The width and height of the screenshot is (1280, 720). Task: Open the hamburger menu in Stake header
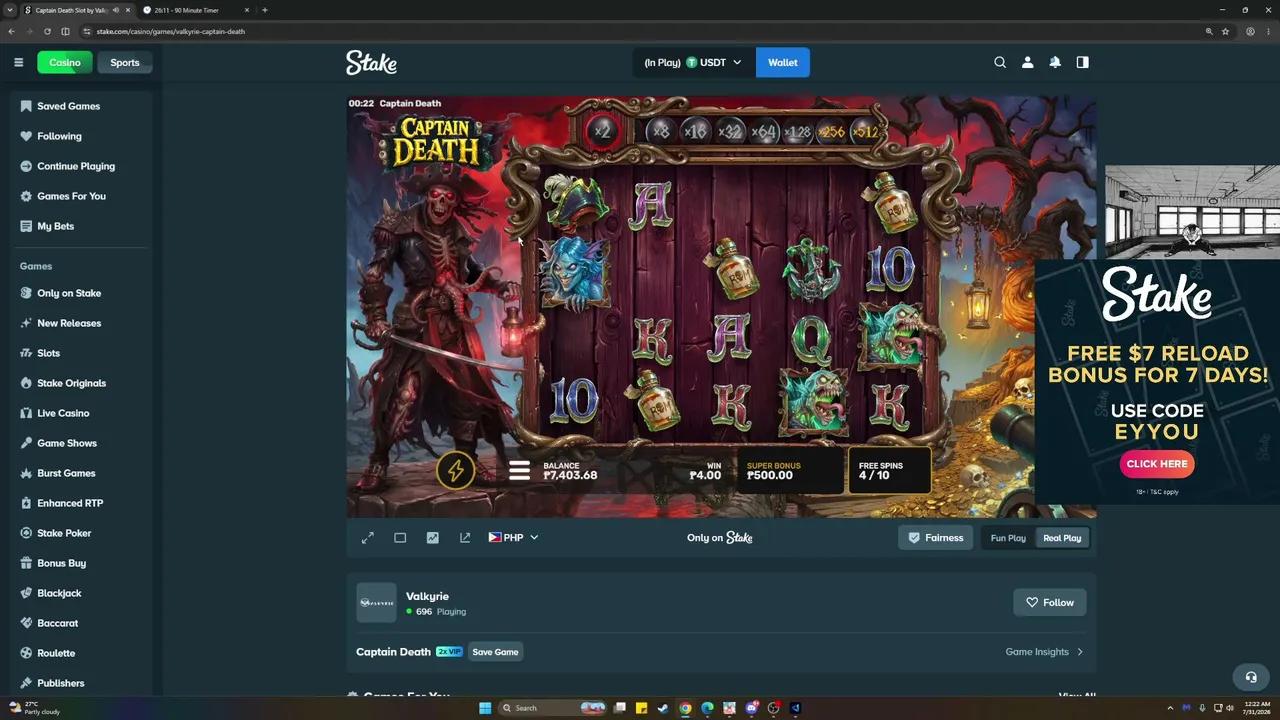tap(18, 62)
